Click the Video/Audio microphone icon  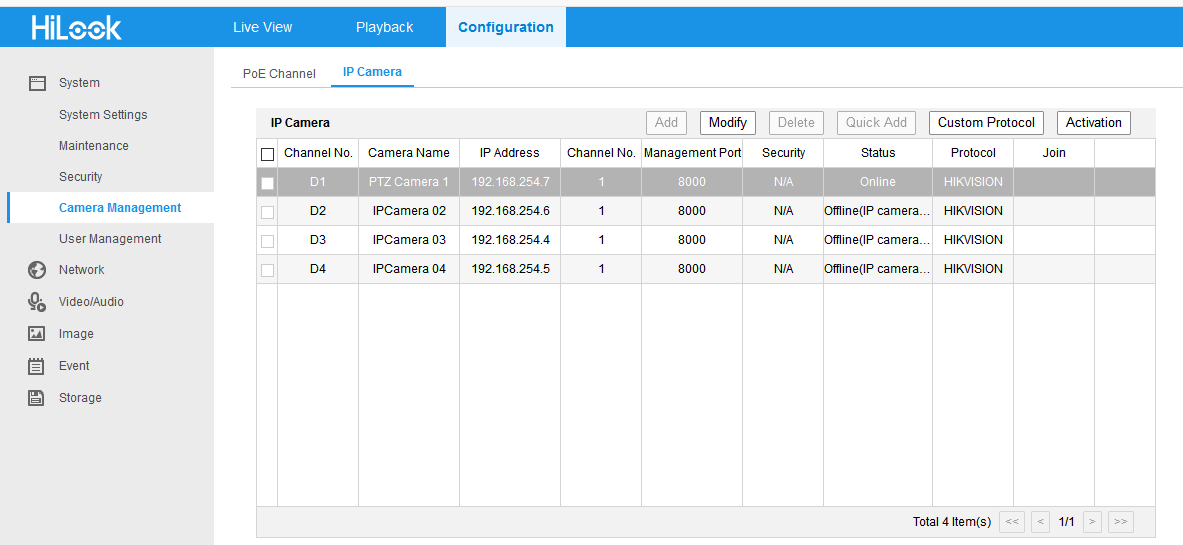pyautogui.click(x=37, y=302)
